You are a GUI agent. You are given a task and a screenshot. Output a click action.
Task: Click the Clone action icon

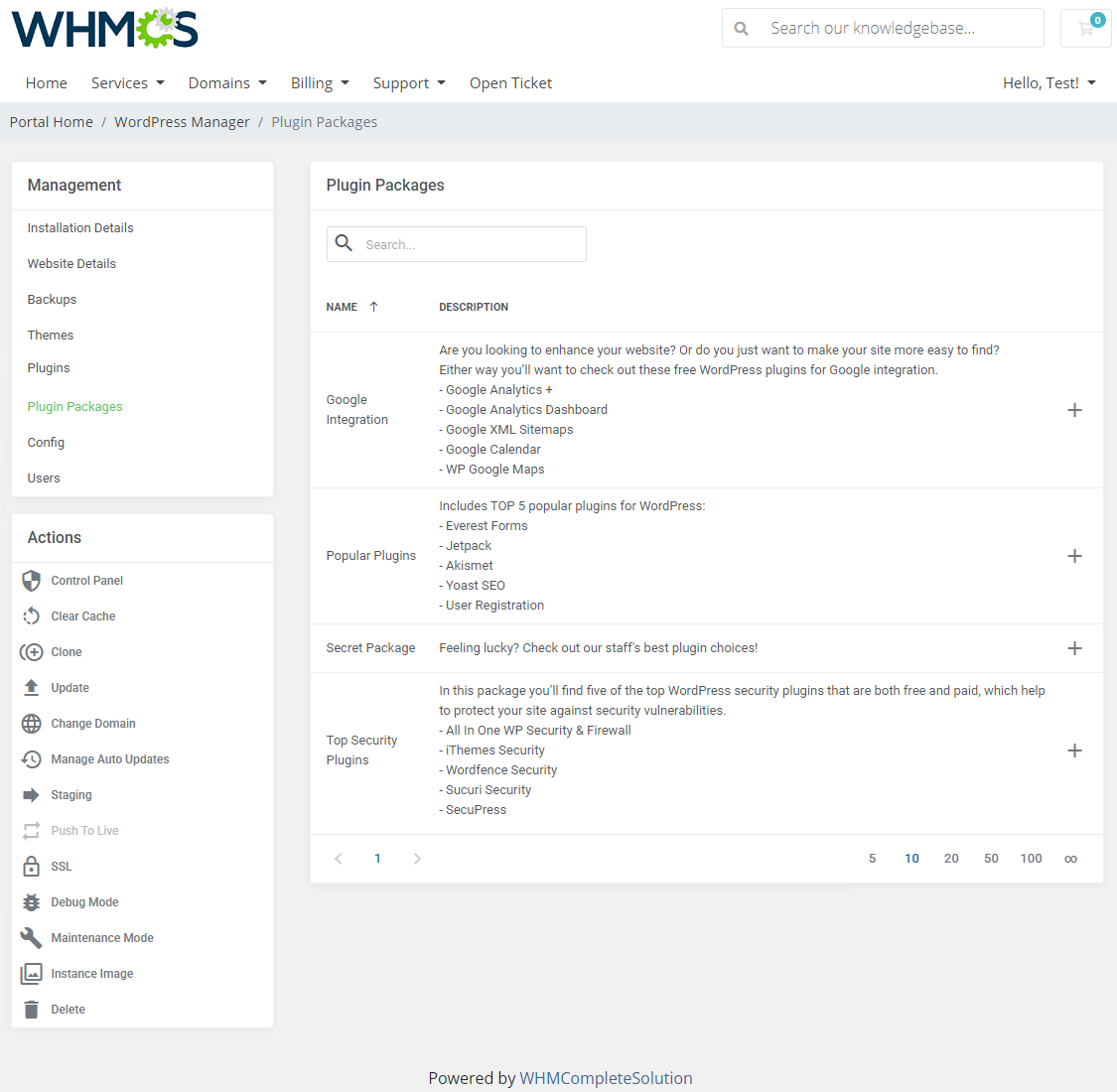click(32, 651)
